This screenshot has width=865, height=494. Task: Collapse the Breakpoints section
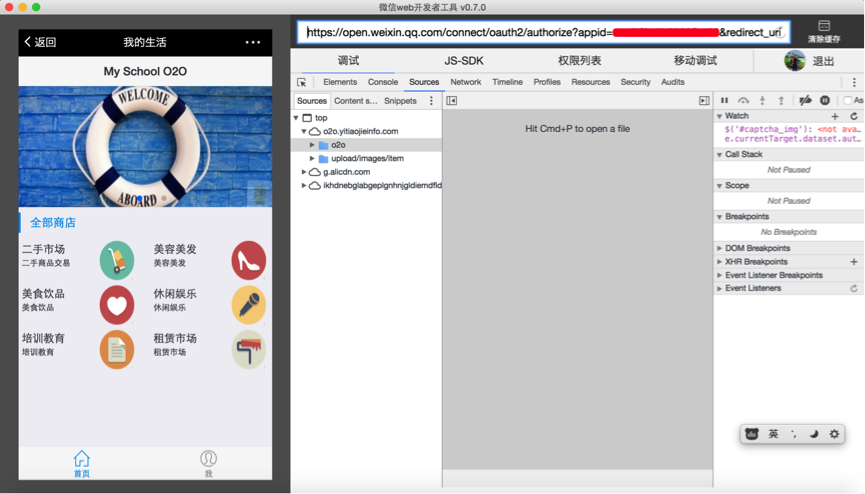coord(719,217)
